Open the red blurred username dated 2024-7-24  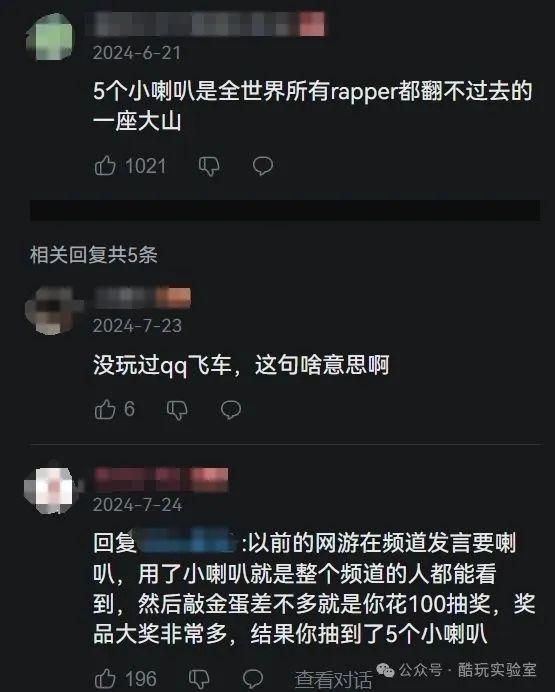click(x=161, y=478)
